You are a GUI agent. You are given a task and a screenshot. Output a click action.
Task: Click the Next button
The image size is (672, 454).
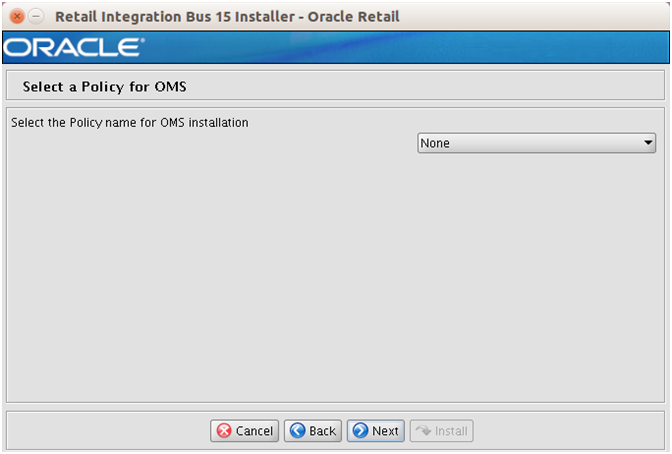(376, 430)
